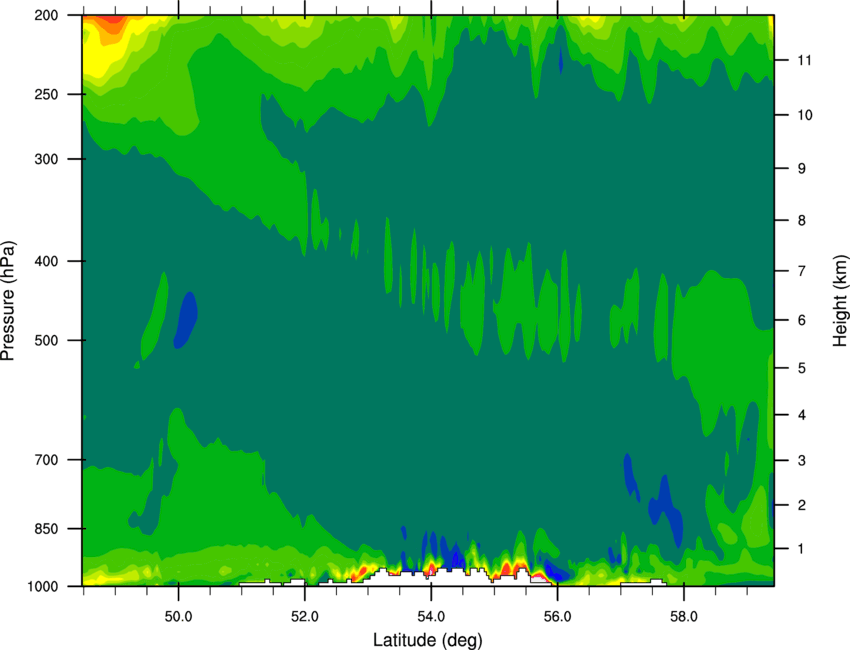Image resolution: width=850 pixels, height=650 pixels.
Task: Click the 10 km height tick label
Action: [x=804, y=115]
